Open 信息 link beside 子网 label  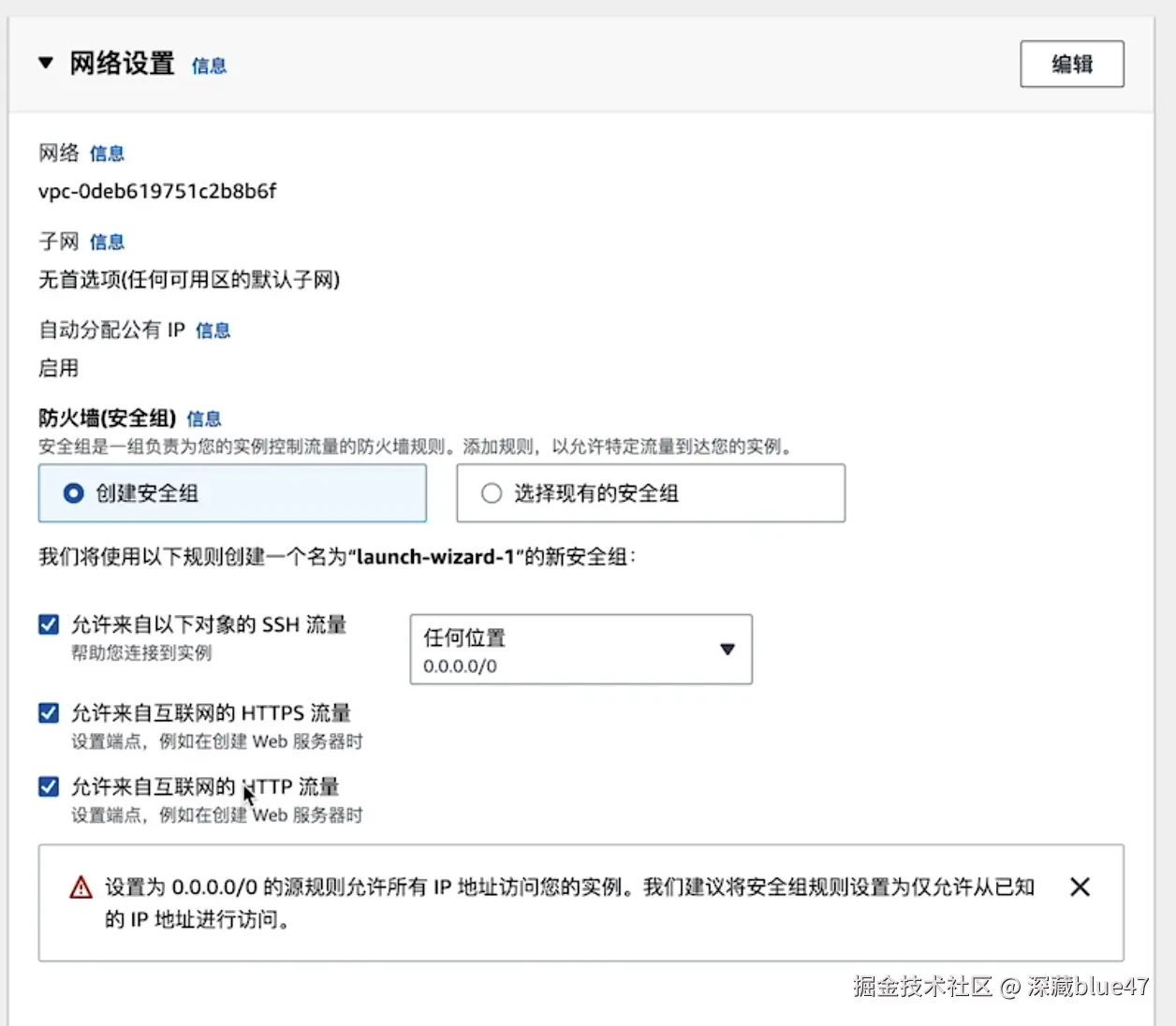pos(107,242)
